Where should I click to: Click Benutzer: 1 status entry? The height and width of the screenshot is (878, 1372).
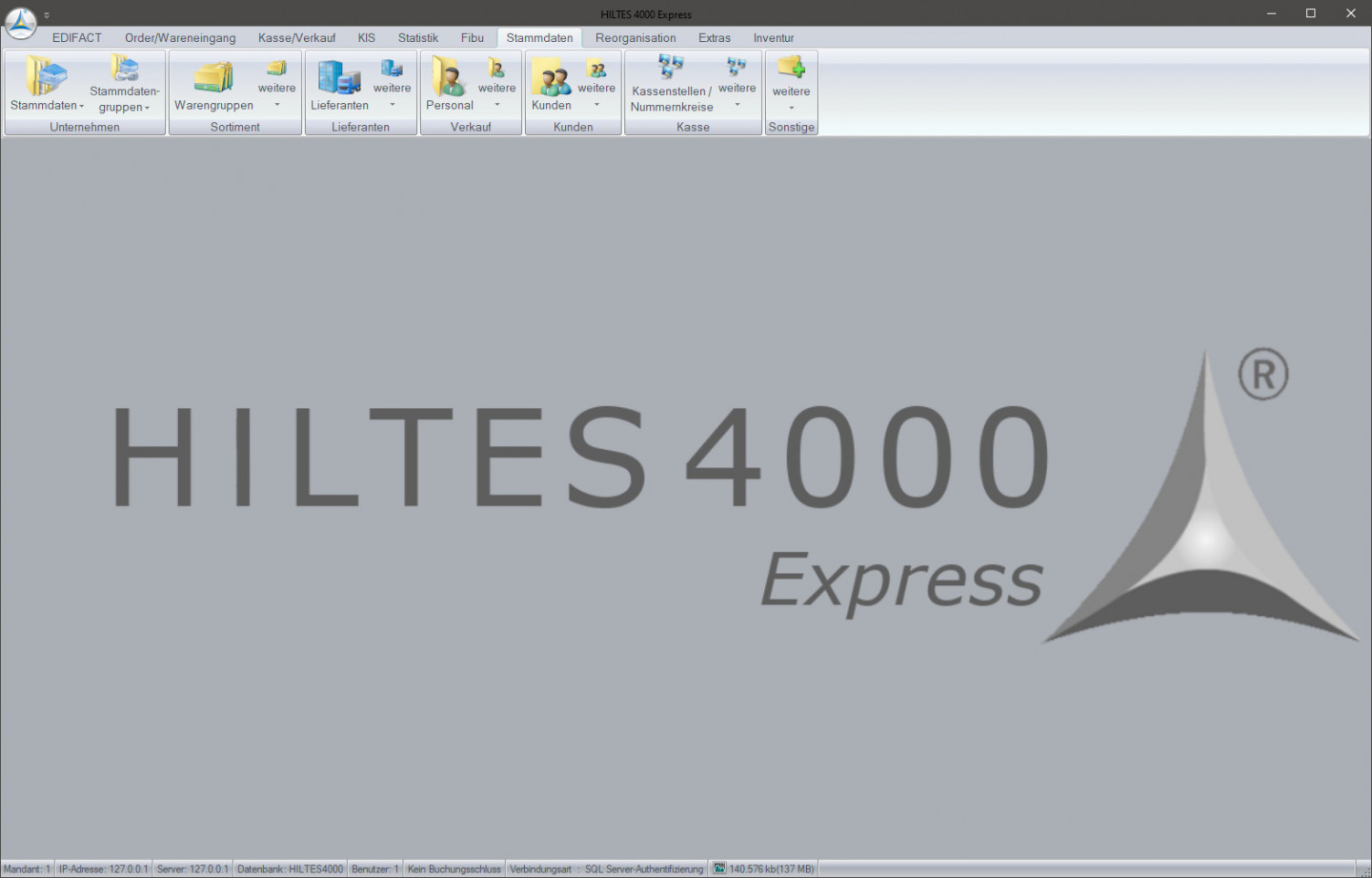pos(375,869)
